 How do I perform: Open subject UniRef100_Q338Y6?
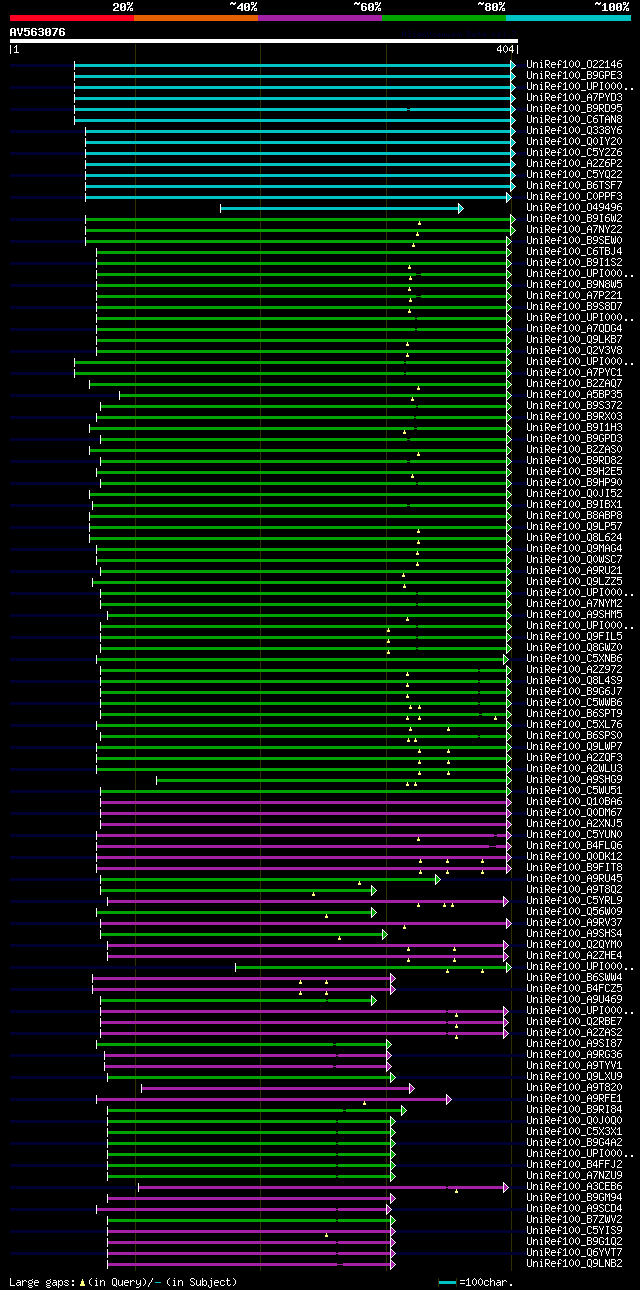[x=574, y=130]
